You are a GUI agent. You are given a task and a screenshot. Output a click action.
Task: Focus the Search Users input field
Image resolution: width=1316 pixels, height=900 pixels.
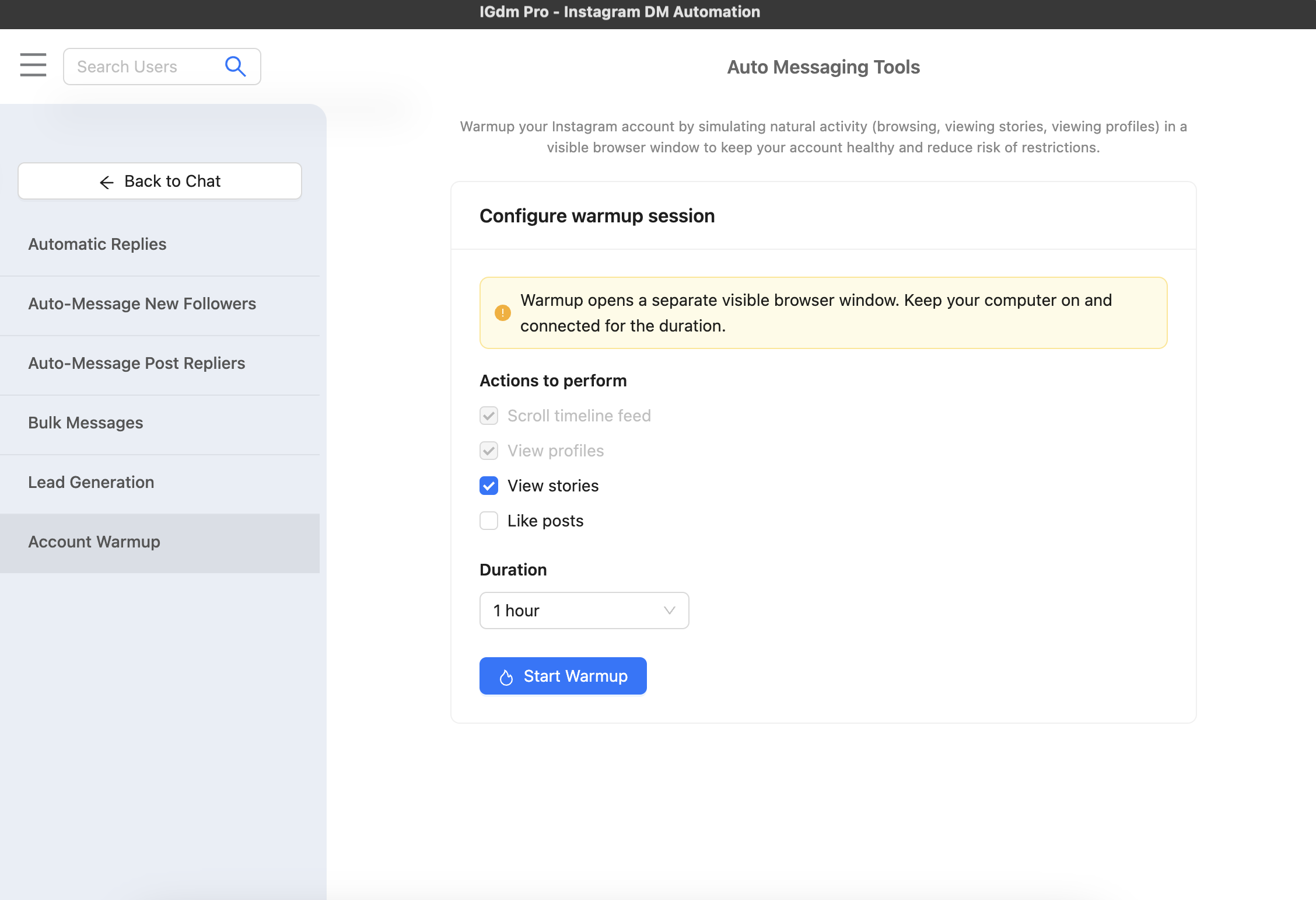point(143,67)
